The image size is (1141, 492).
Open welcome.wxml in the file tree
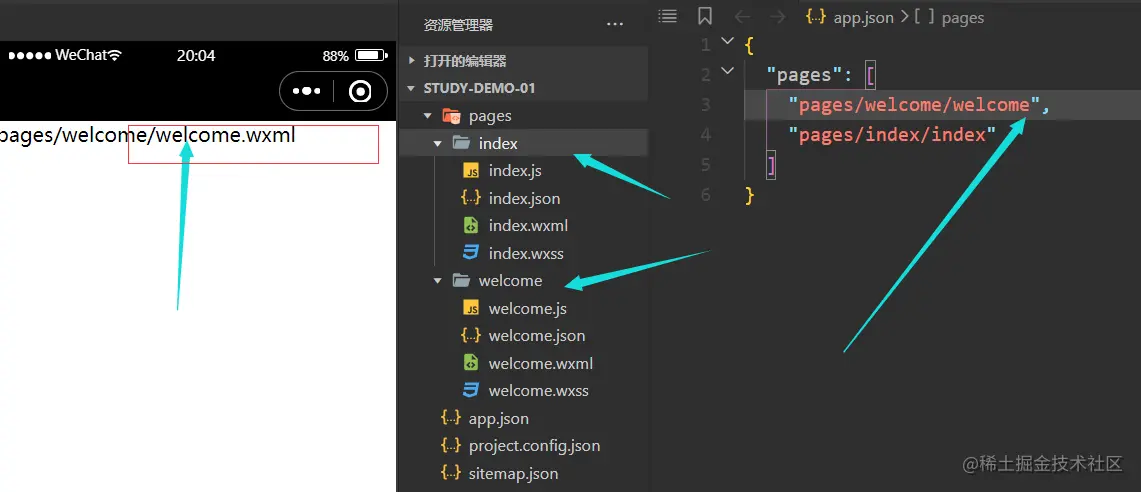[x=541, y=363]
